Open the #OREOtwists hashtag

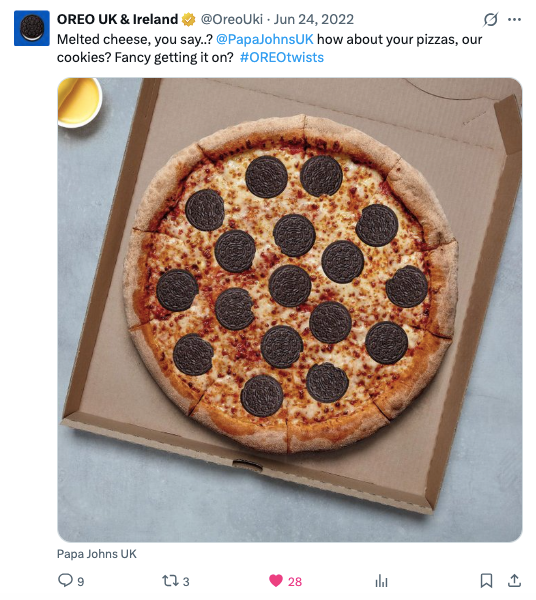pyautogui.click(x=282, y=57)
